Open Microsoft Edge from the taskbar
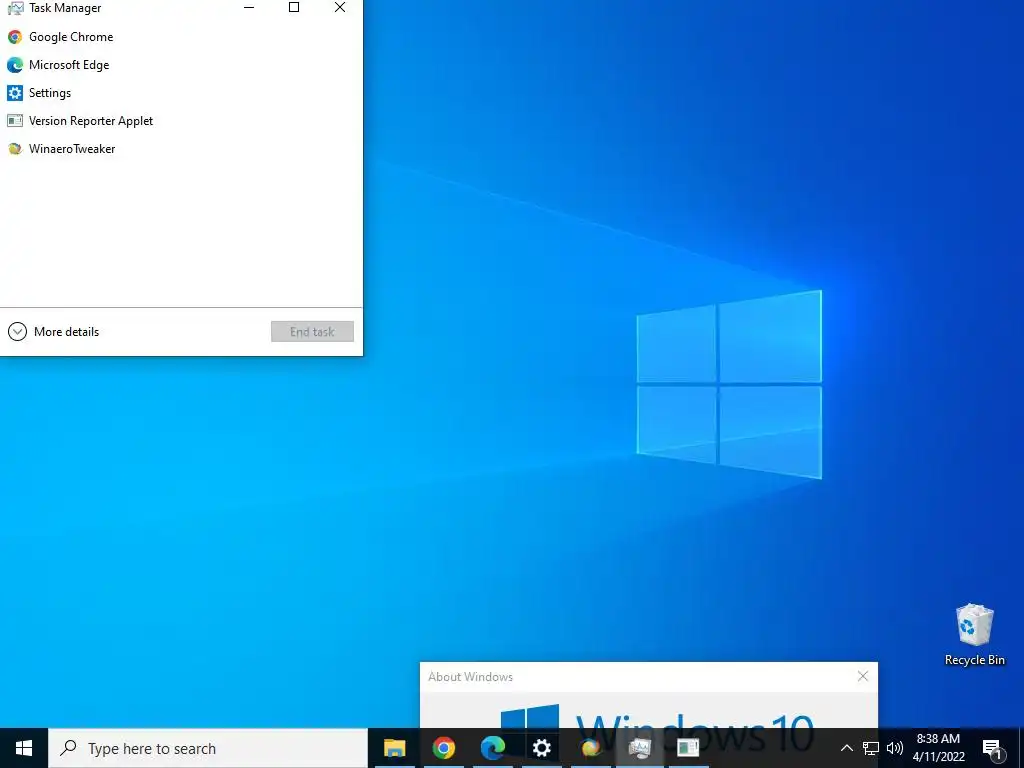1024x768 pixels. point(492,748)
